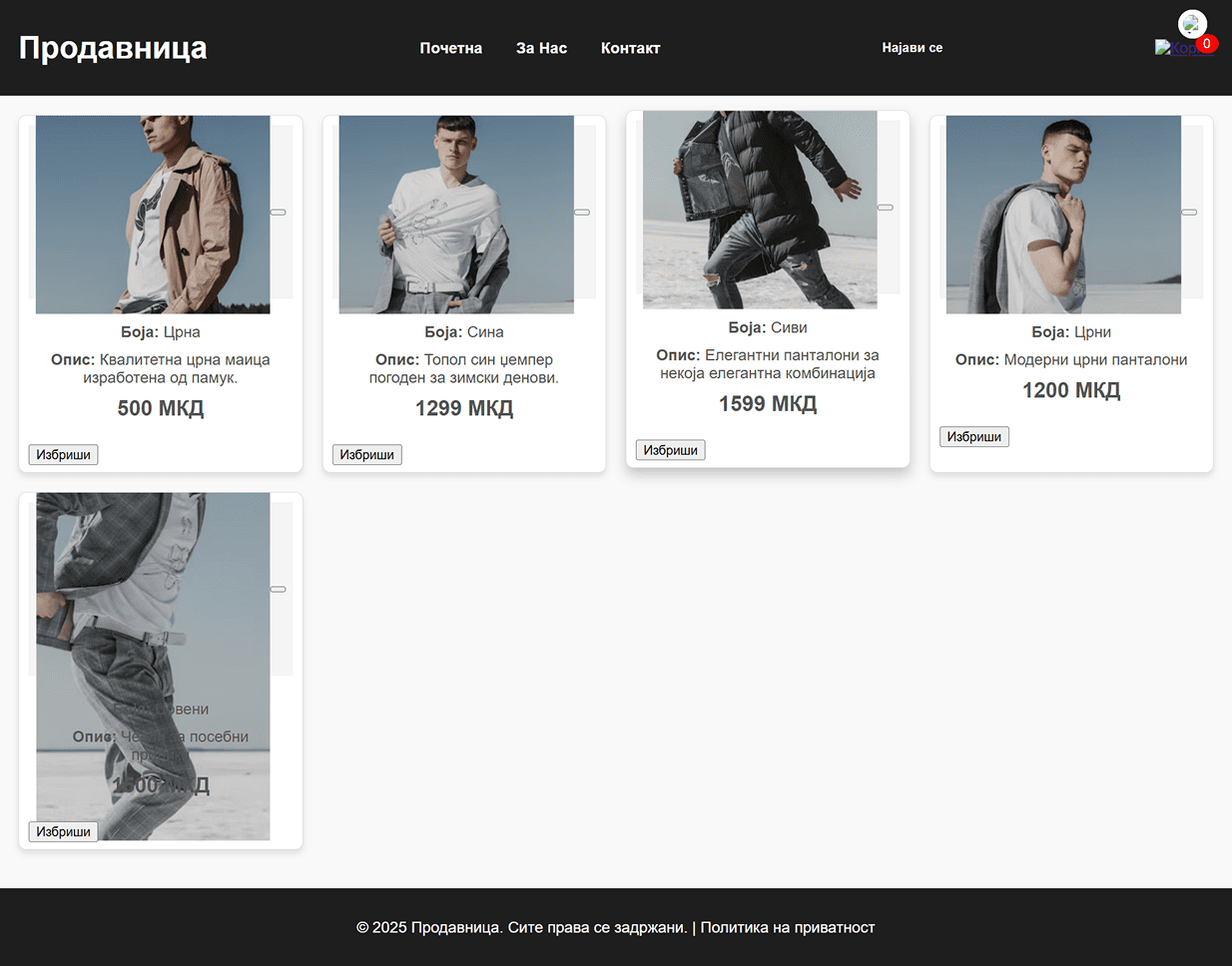Go to the Почетна page
This screenshot has height=966, width=1232.
point(450,48)
